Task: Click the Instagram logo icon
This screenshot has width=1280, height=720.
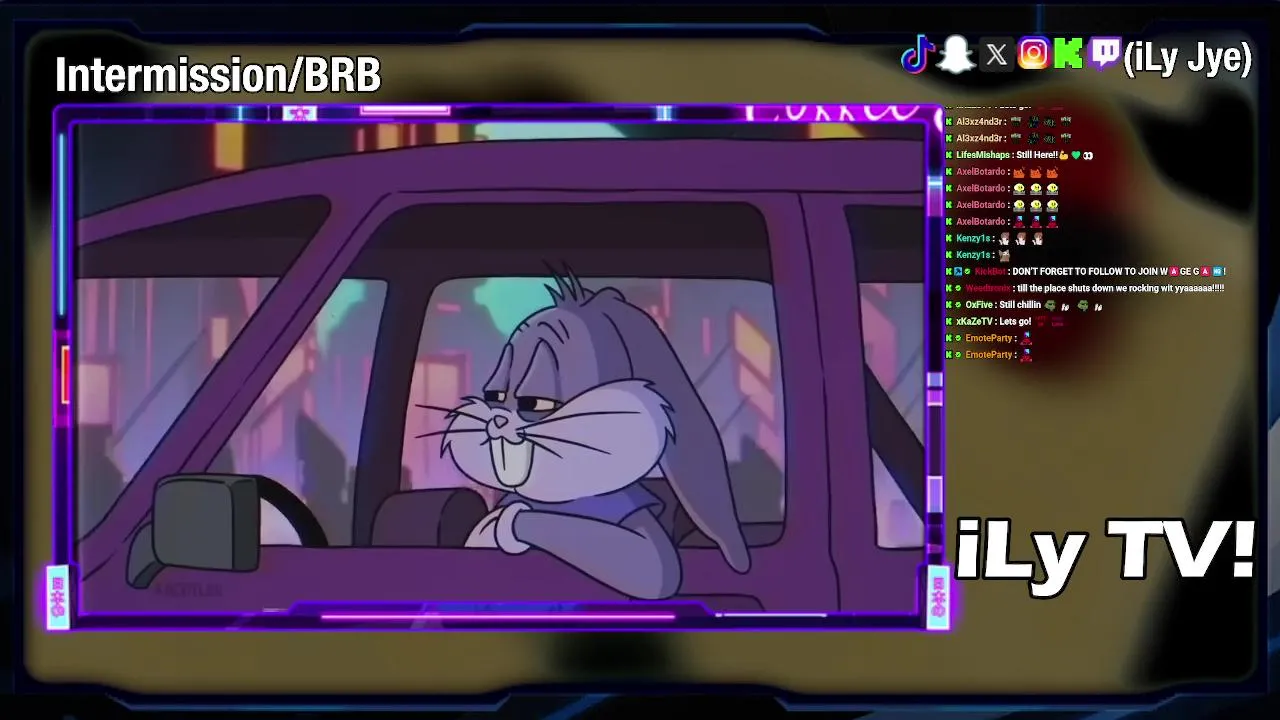Action: click(x=1033, y=53)
